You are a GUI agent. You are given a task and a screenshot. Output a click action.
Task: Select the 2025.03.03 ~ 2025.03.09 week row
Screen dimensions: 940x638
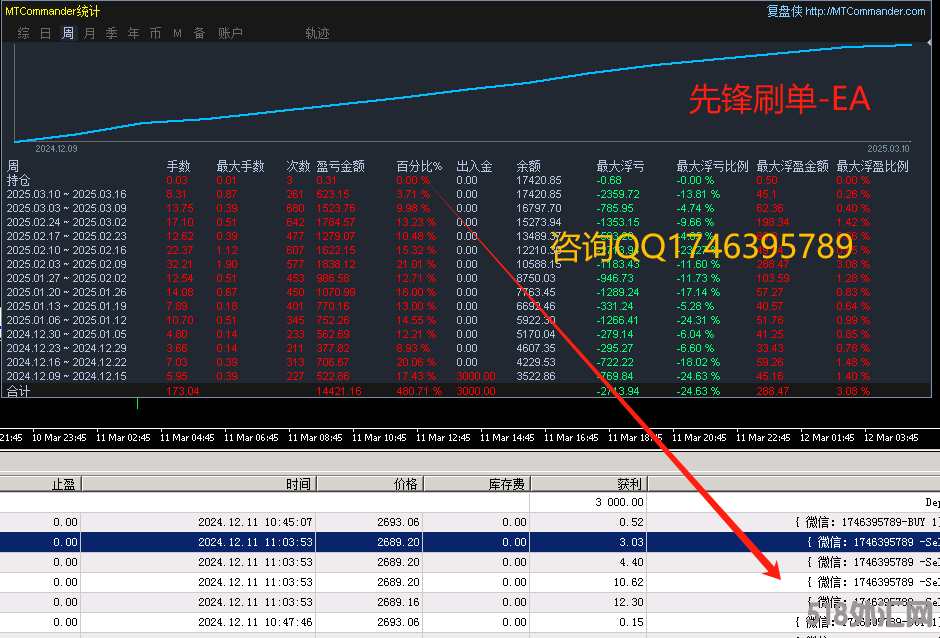(67, 207)
